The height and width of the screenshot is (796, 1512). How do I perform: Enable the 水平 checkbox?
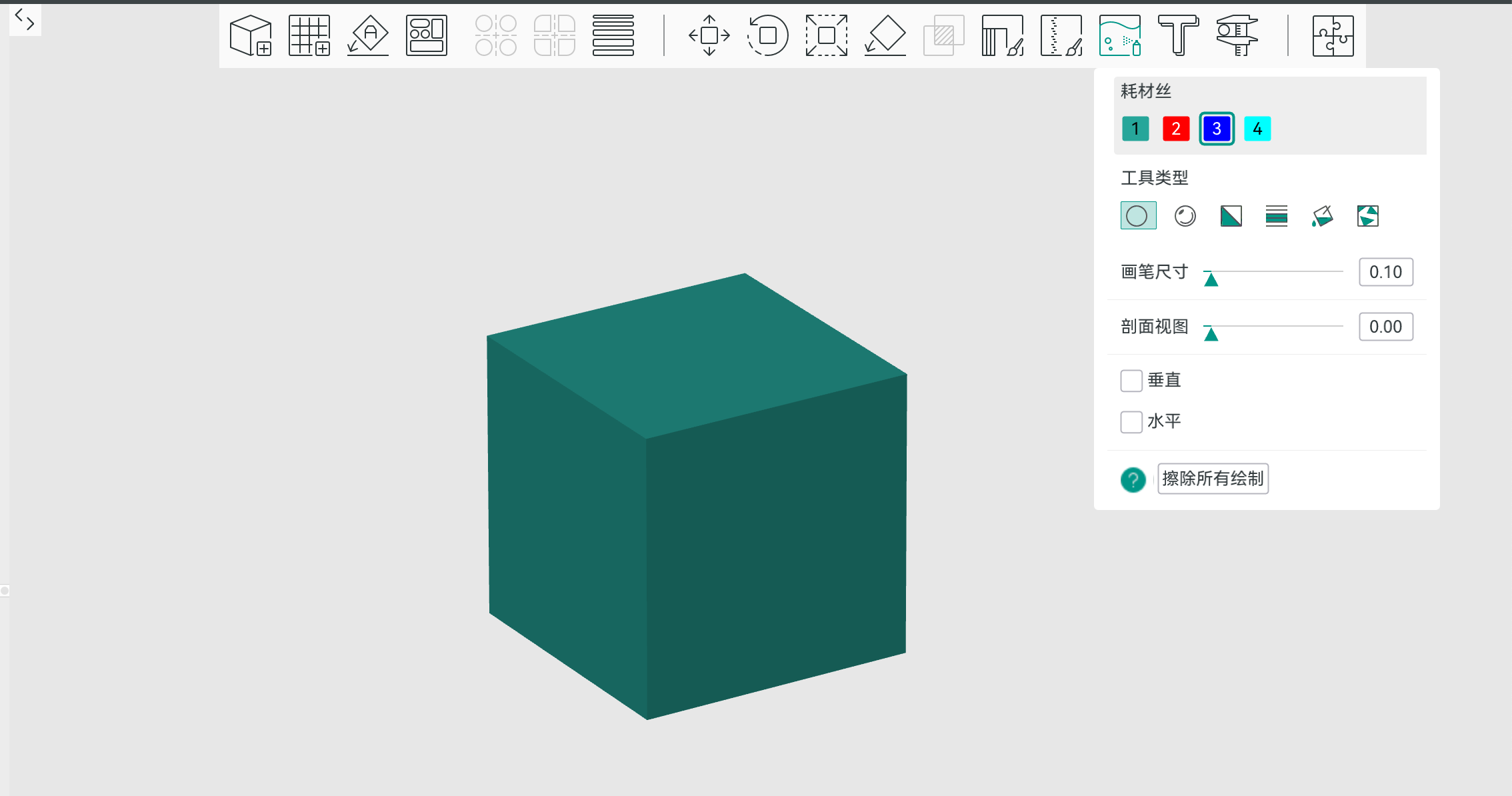click(x=1131, y=422)
